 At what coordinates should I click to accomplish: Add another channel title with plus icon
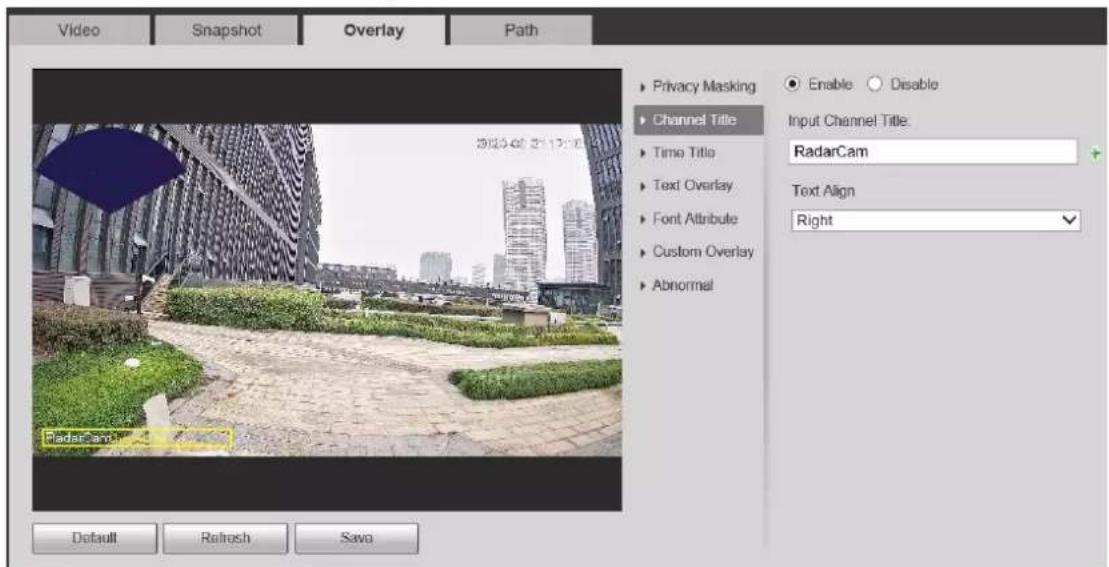tap(1097, 153)
